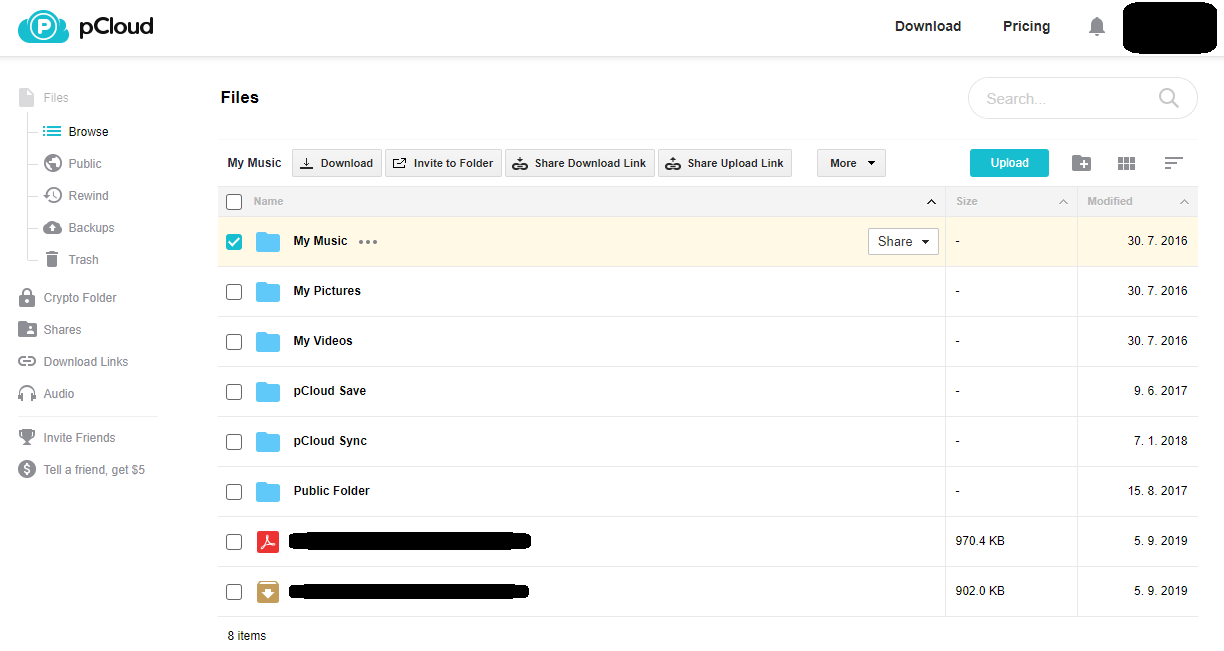Click Share Download Link

point(580,163)
